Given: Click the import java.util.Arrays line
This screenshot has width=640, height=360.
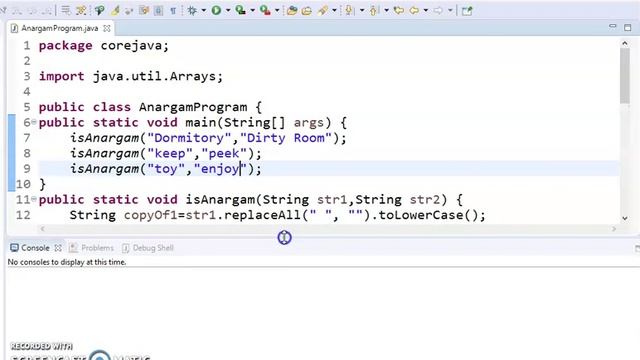Looking at the screenshot, I should 131,76.
